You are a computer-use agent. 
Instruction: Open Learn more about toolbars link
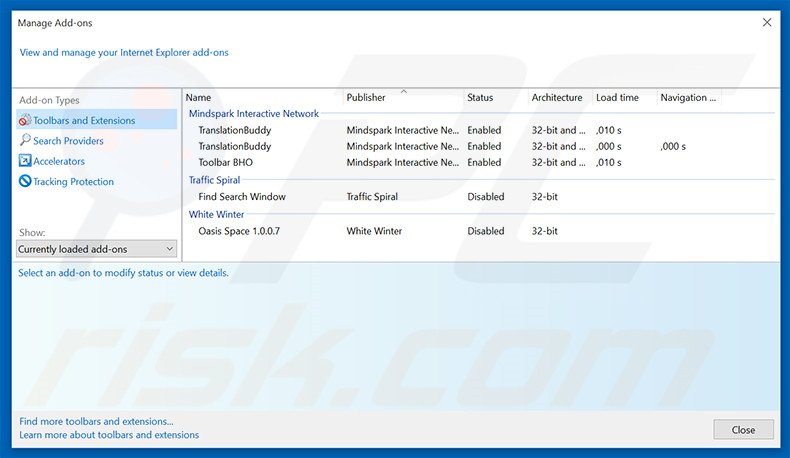pyautogui.click(x=109, y=435)
